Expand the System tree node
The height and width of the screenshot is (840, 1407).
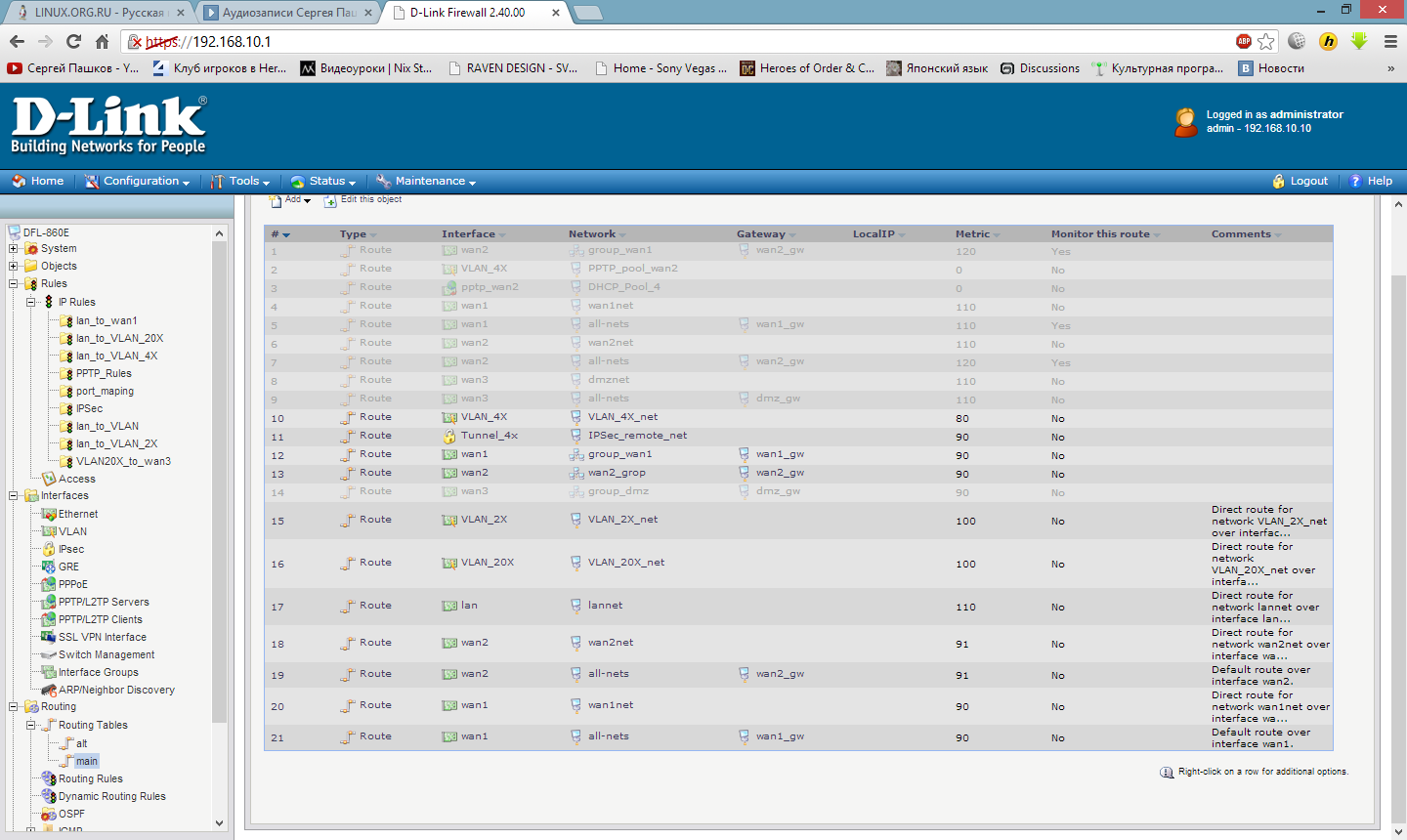[x=14, y=249]
